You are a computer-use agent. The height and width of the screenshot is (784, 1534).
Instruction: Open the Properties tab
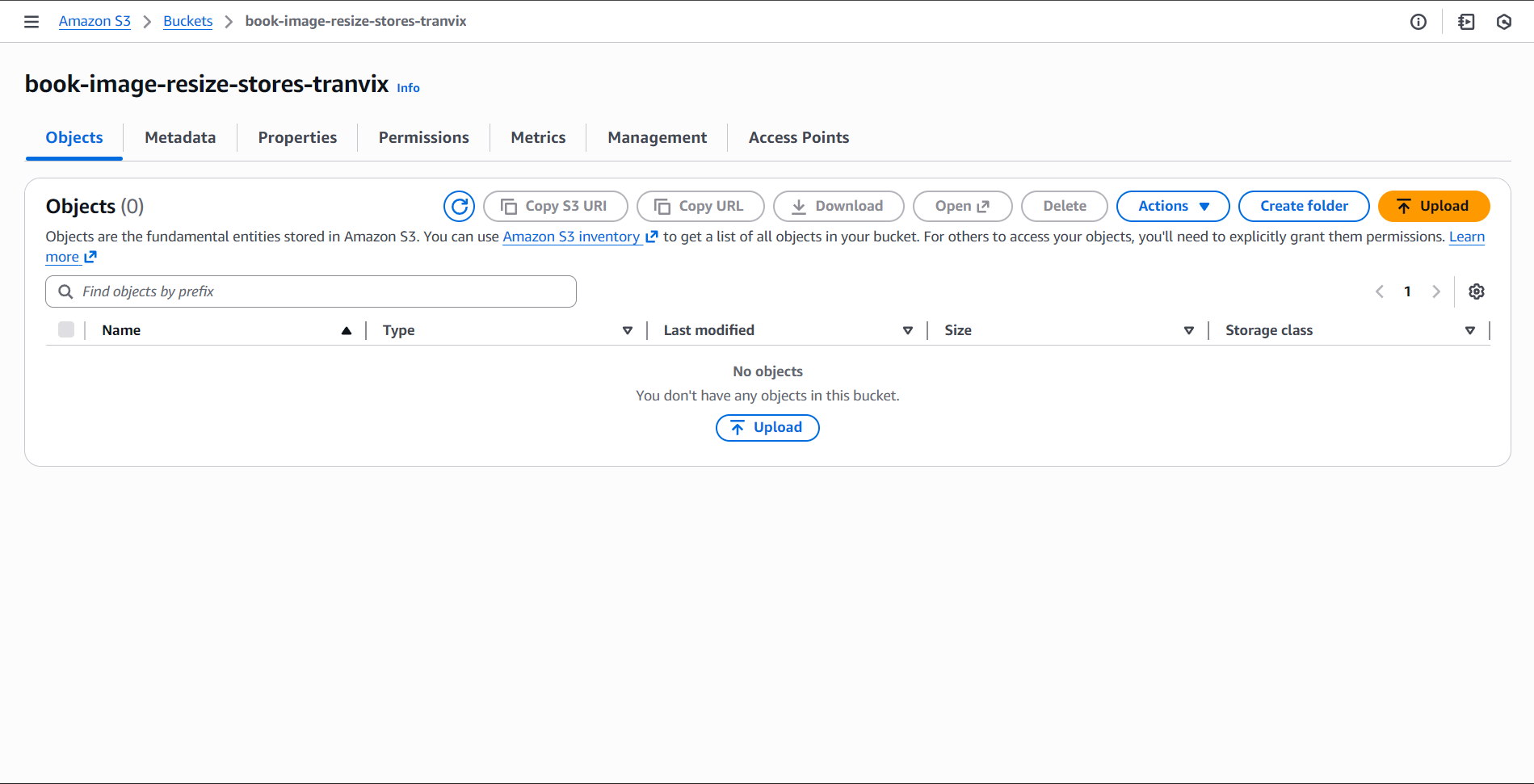tap(297, 137)
